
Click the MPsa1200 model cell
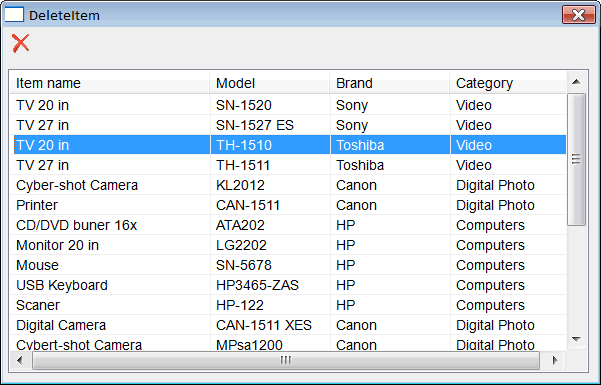click(270, 344)
